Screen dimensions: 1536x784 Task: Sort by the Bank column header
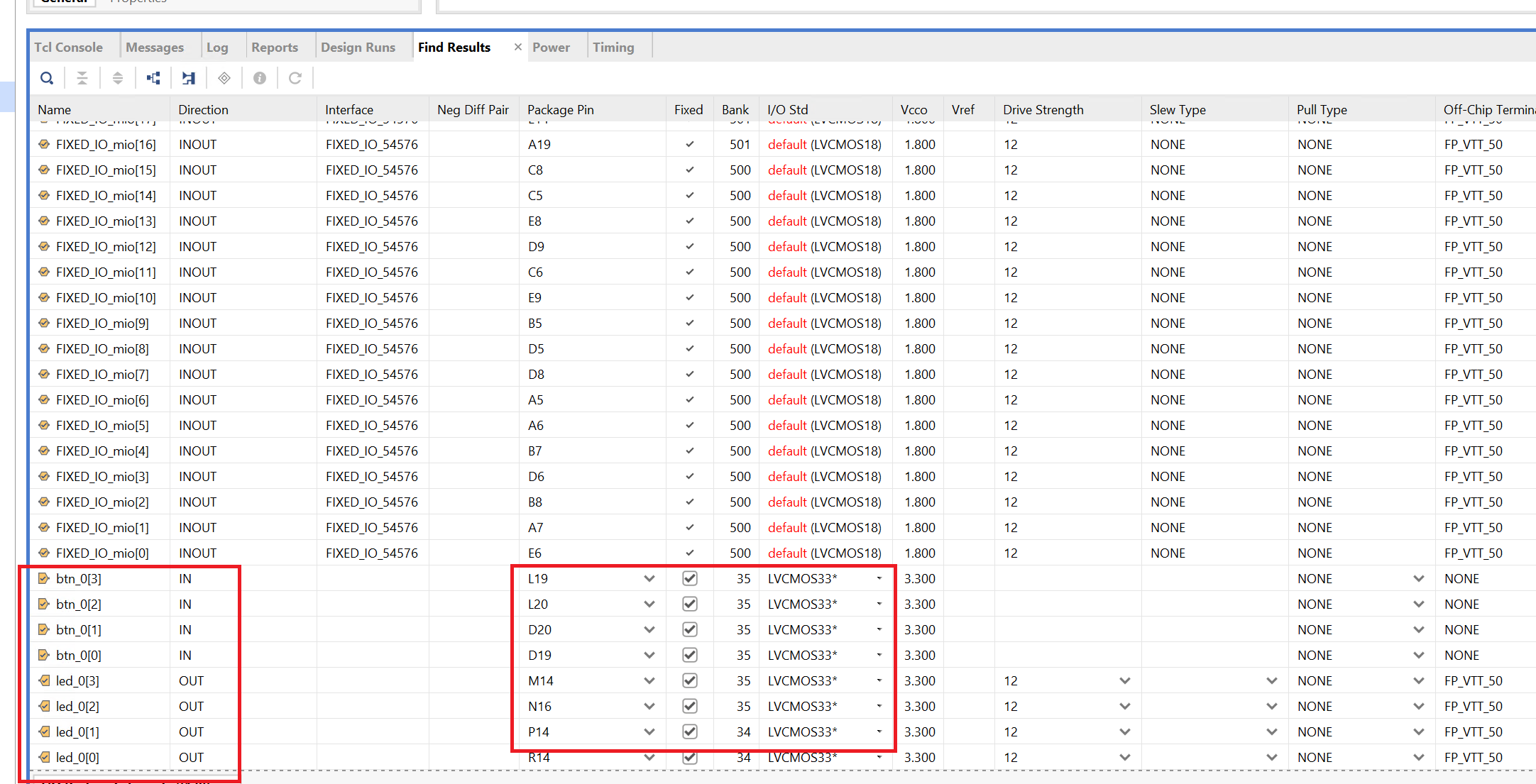tap(735, 109)
